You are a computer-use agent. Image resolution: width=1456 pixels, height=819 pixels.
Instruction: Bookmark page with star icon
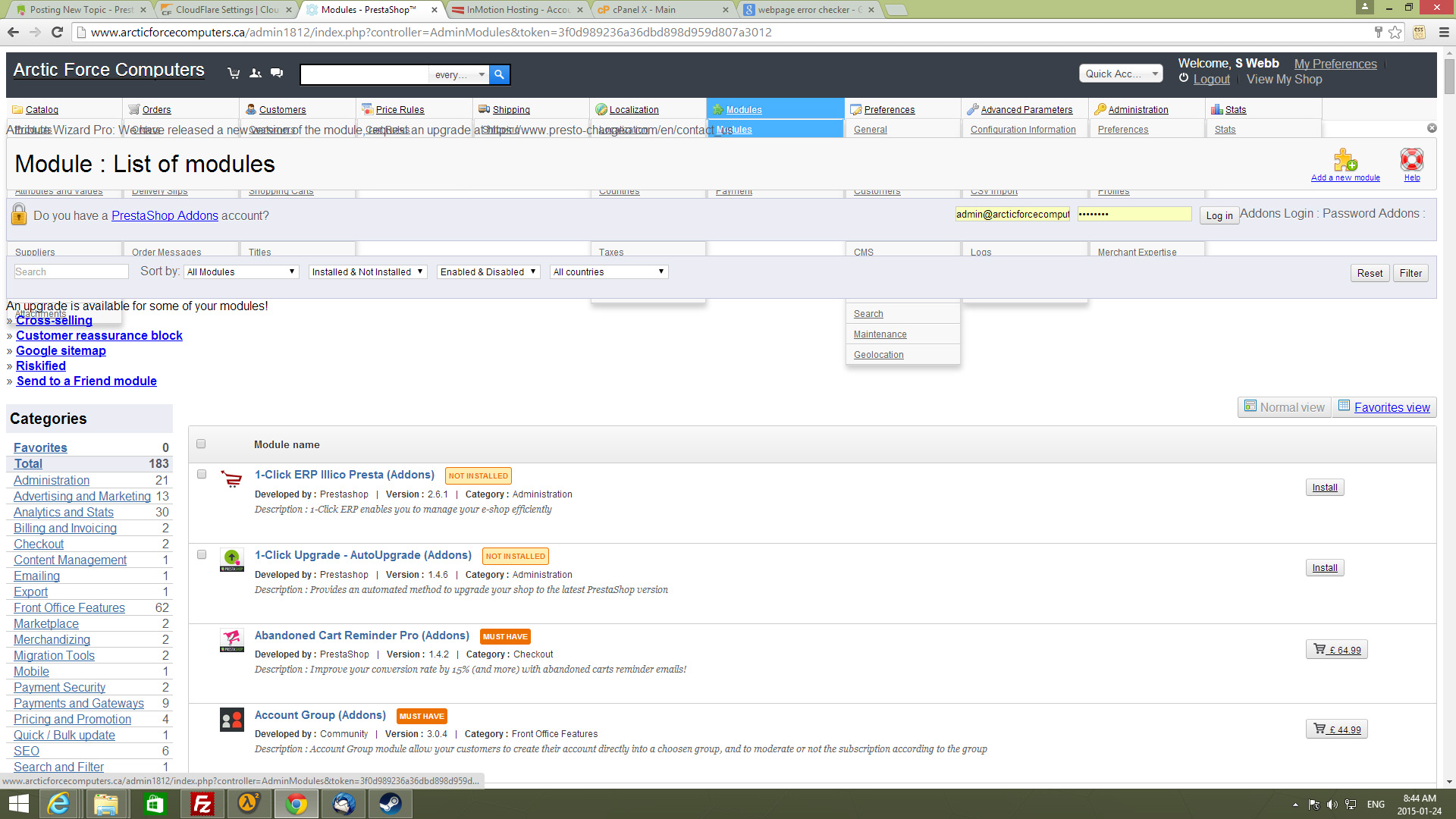(1395, 32)
